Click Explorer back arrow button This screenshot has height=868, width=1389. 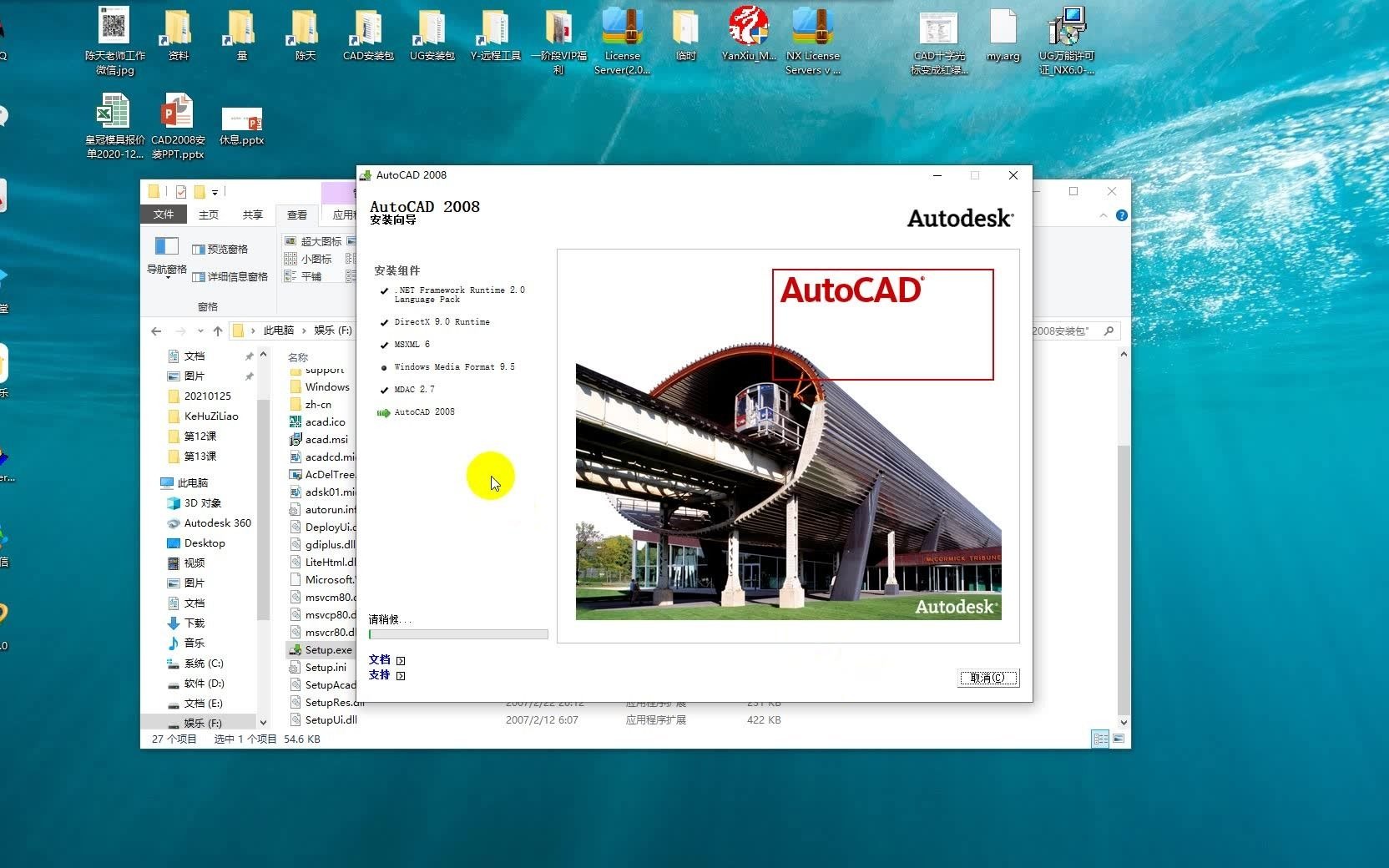[x=156, y=331]
